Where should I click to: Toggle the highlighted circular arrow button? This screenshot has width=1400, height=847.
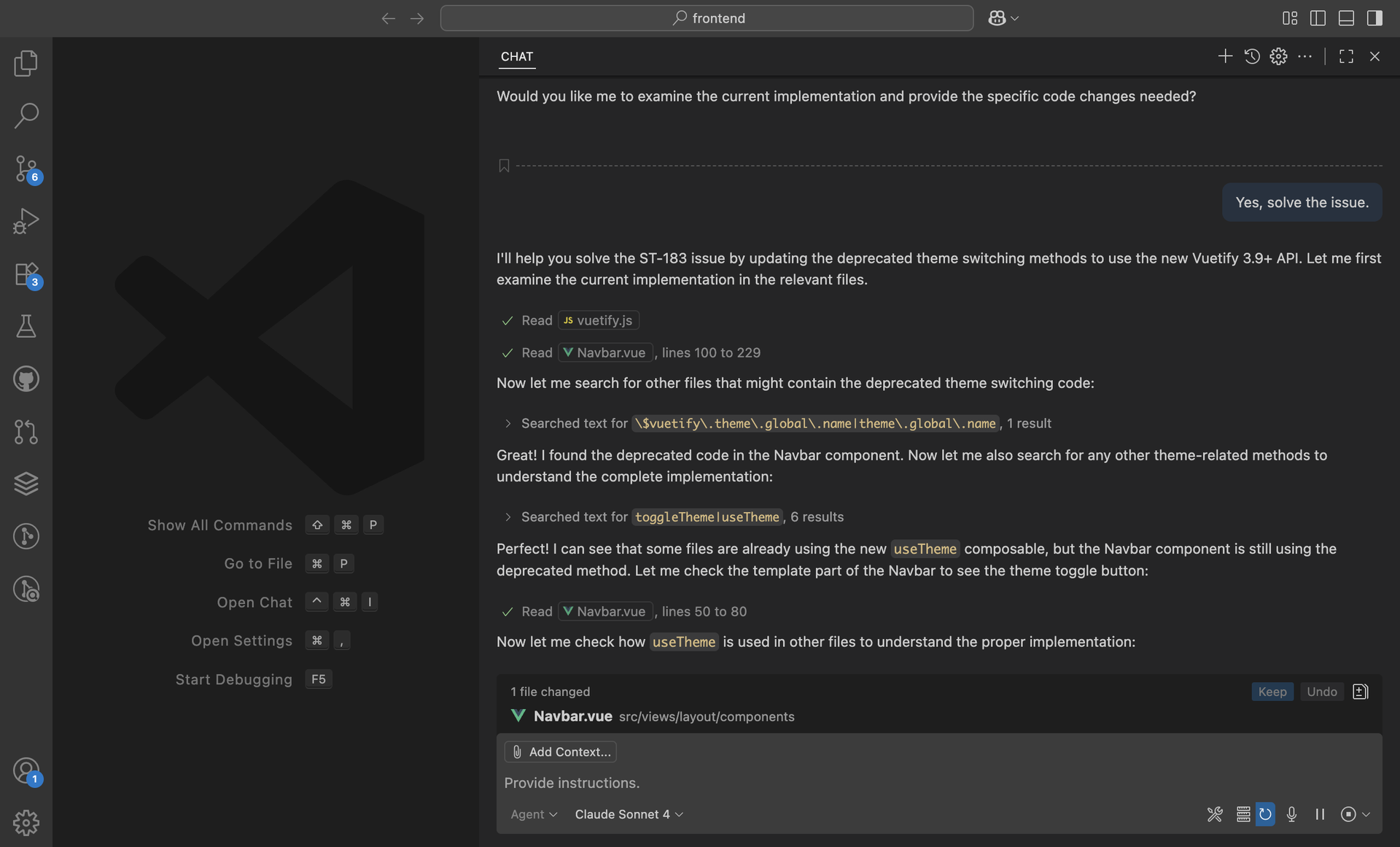[1266, 814]
